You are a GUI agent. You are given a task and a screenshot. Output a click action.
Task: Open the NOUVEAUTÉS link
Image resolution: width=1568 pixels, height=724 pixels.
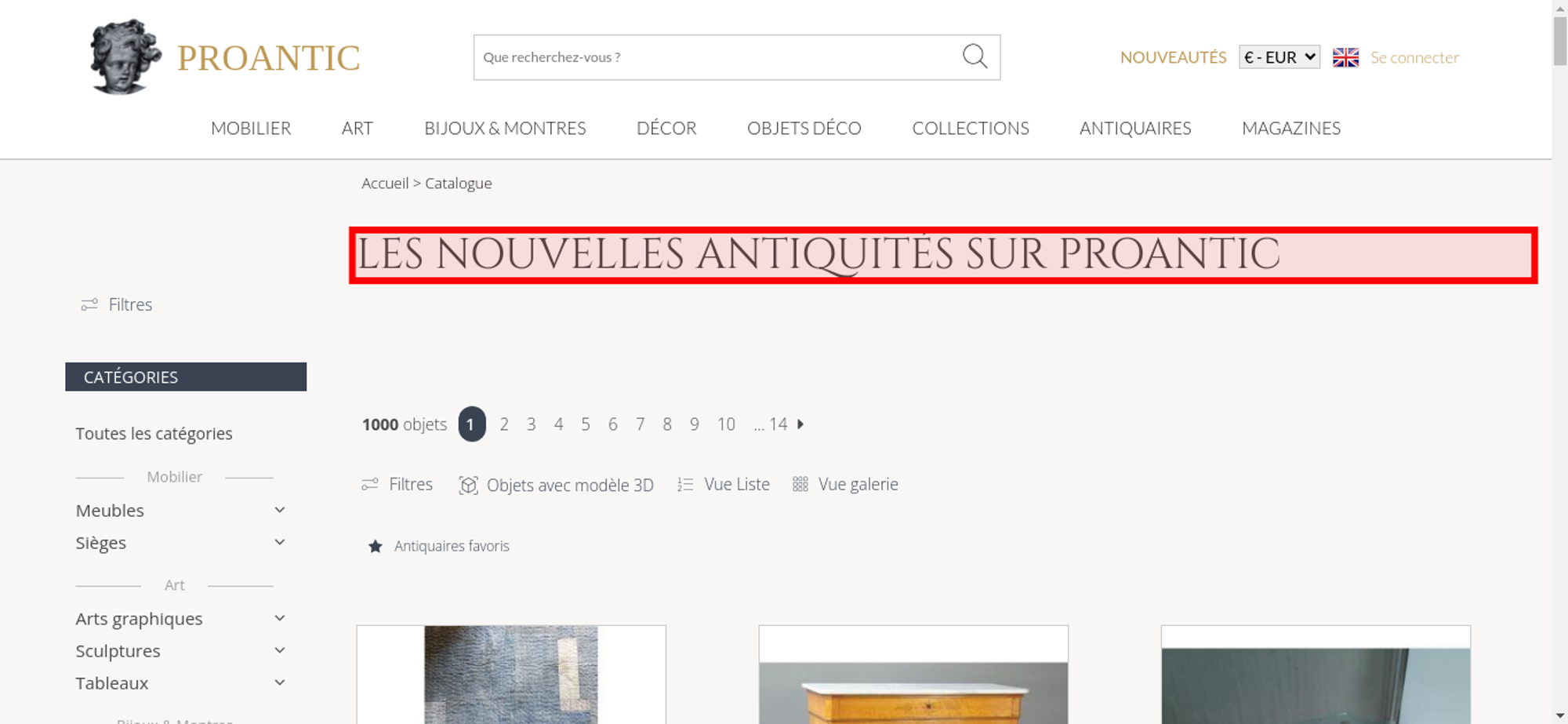point(1173,57)
